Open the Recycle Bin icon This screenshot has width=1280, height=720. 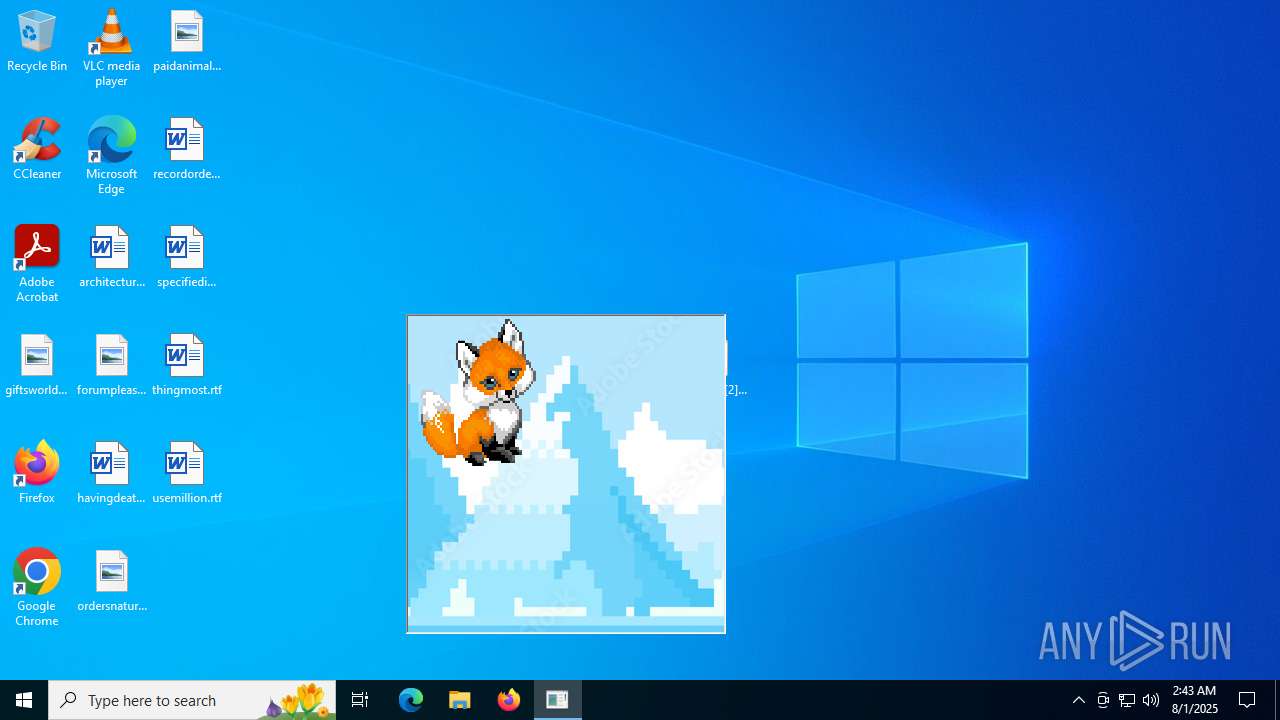(x=37, y=41)
